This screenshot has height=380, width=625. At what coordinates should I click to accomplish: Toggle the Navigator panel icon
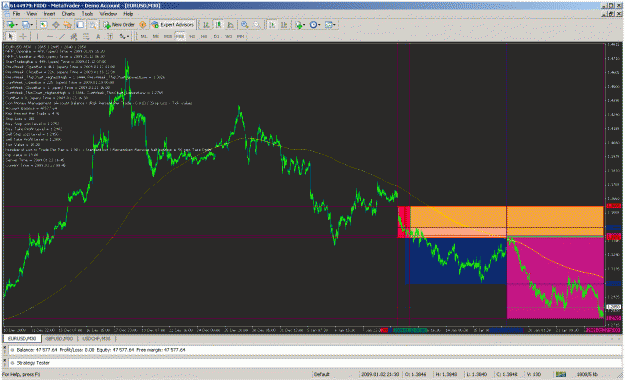tap(68, 25)
